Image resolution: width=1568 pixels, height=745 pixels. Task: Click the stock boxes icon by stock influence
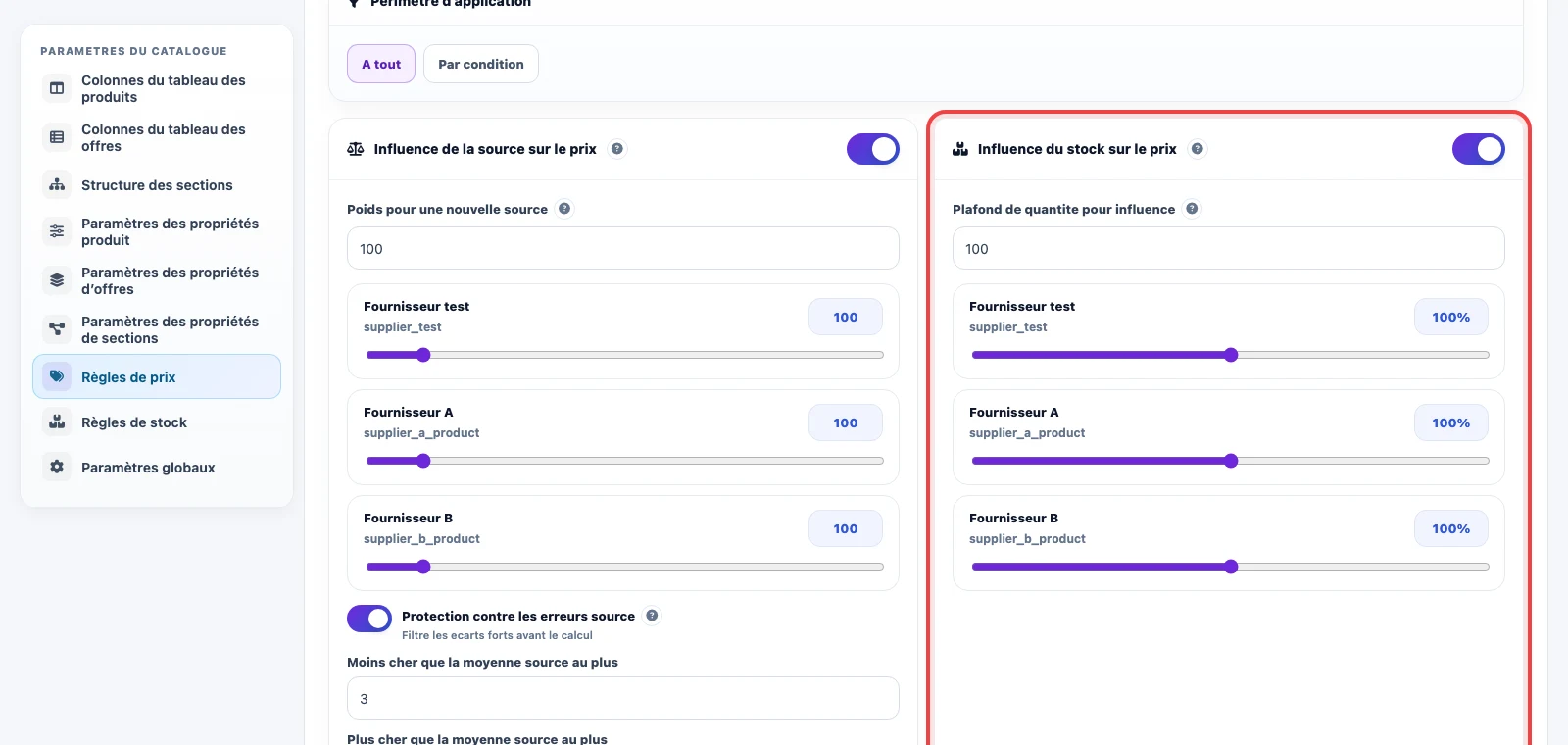(960, 149)
